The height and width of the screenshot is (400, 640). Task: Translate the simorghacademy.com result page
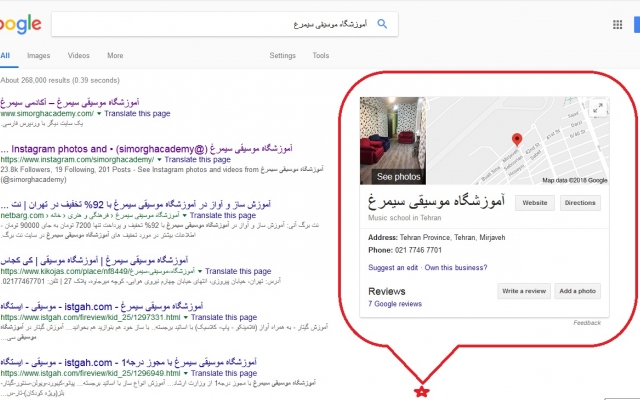(x=137, y=113)
